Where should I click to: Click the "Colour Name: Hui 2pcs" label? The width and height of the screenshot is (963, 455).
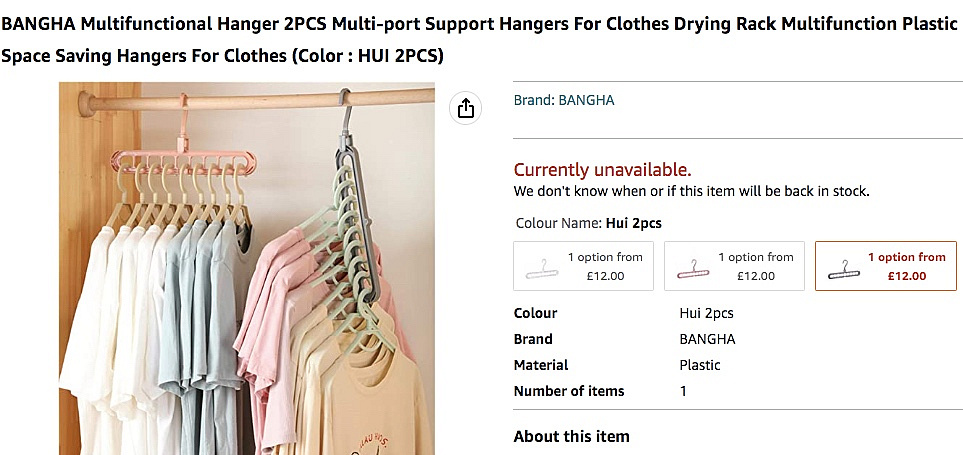[x=588, y=223]
